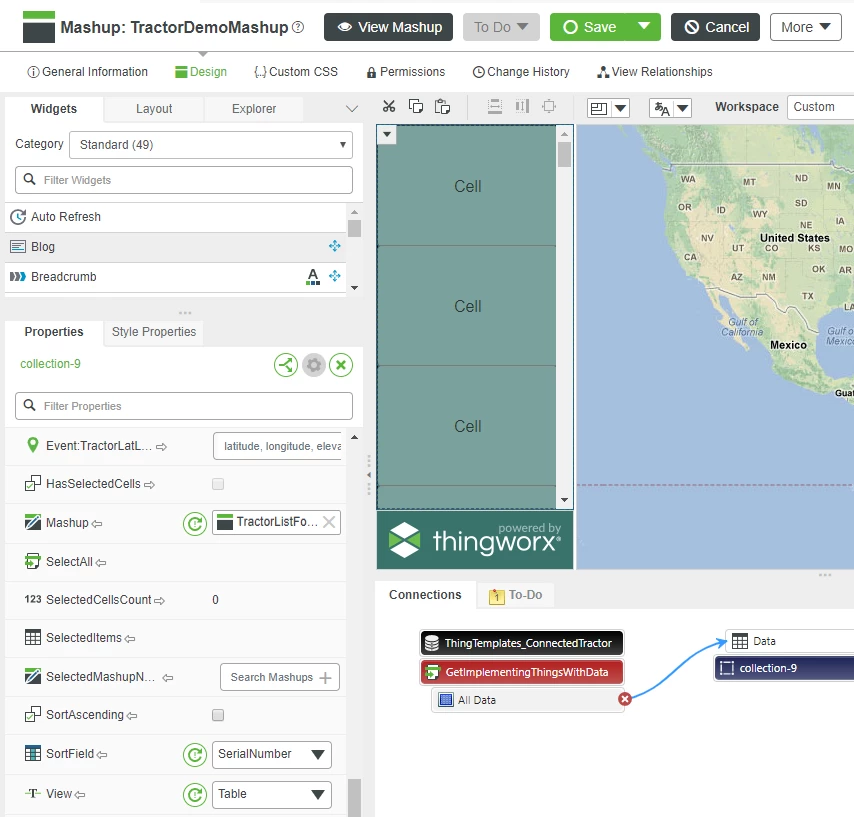Open the Permissions tab
Screen dimensions: 854x817
click(406, 72)
